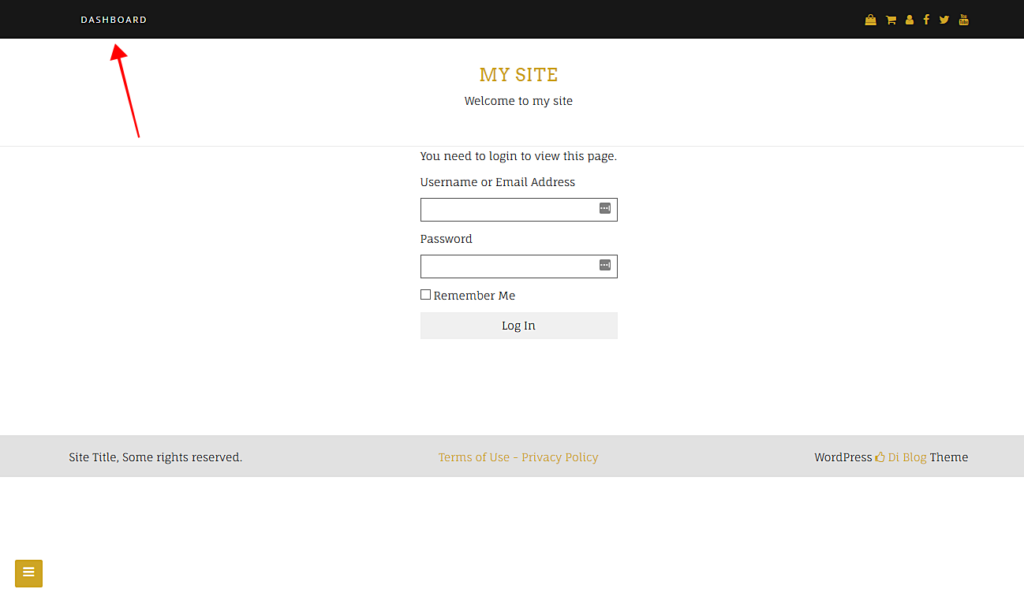
Task: Click the keyboard icon in the username field
Action: [605, 209]
